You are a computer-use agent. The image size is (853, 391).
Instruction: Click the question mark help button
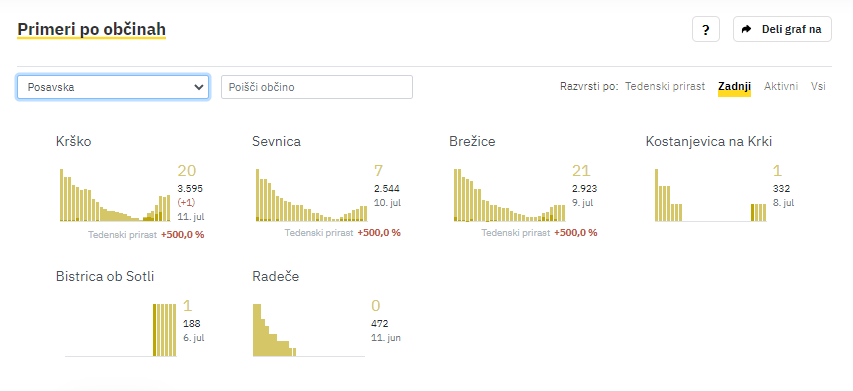coord(706,29)
